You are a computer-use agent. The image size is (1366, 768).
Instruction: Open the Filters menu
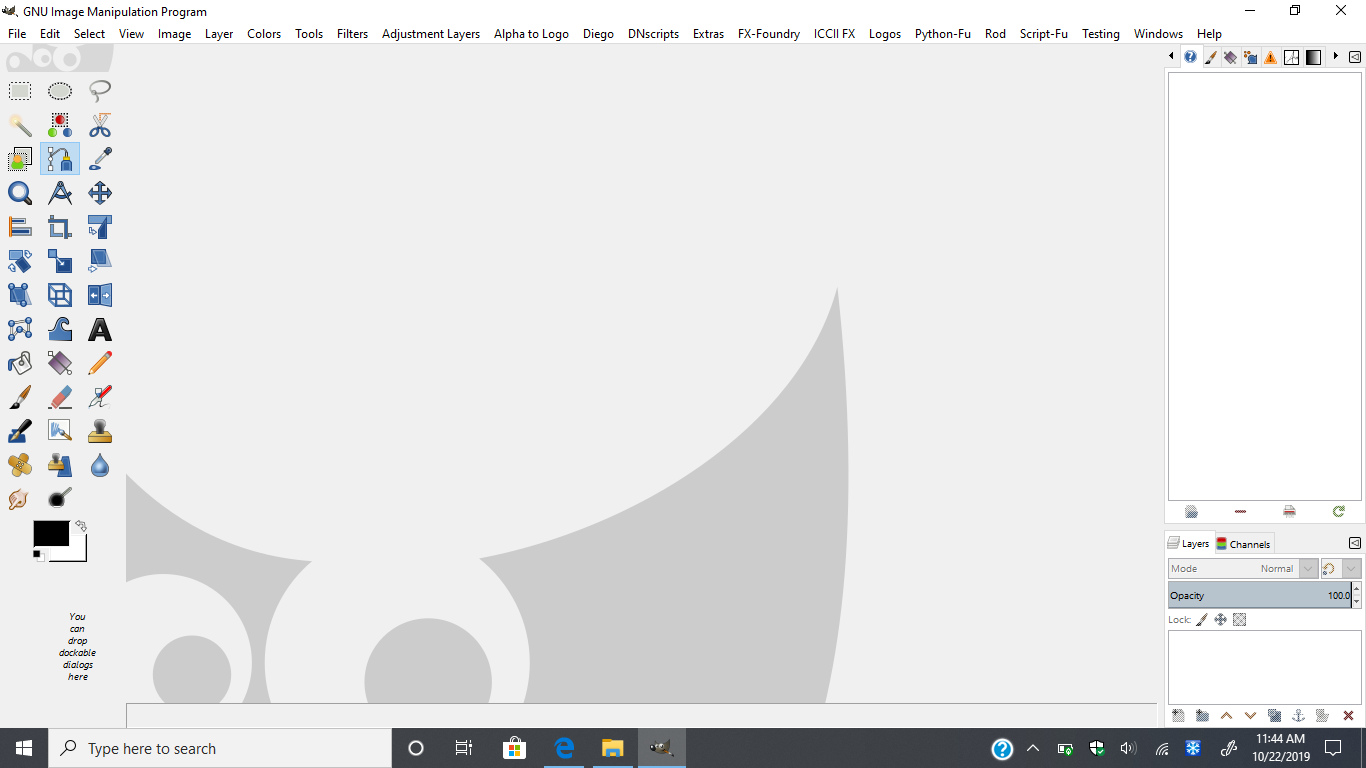[x=352, y=34]
